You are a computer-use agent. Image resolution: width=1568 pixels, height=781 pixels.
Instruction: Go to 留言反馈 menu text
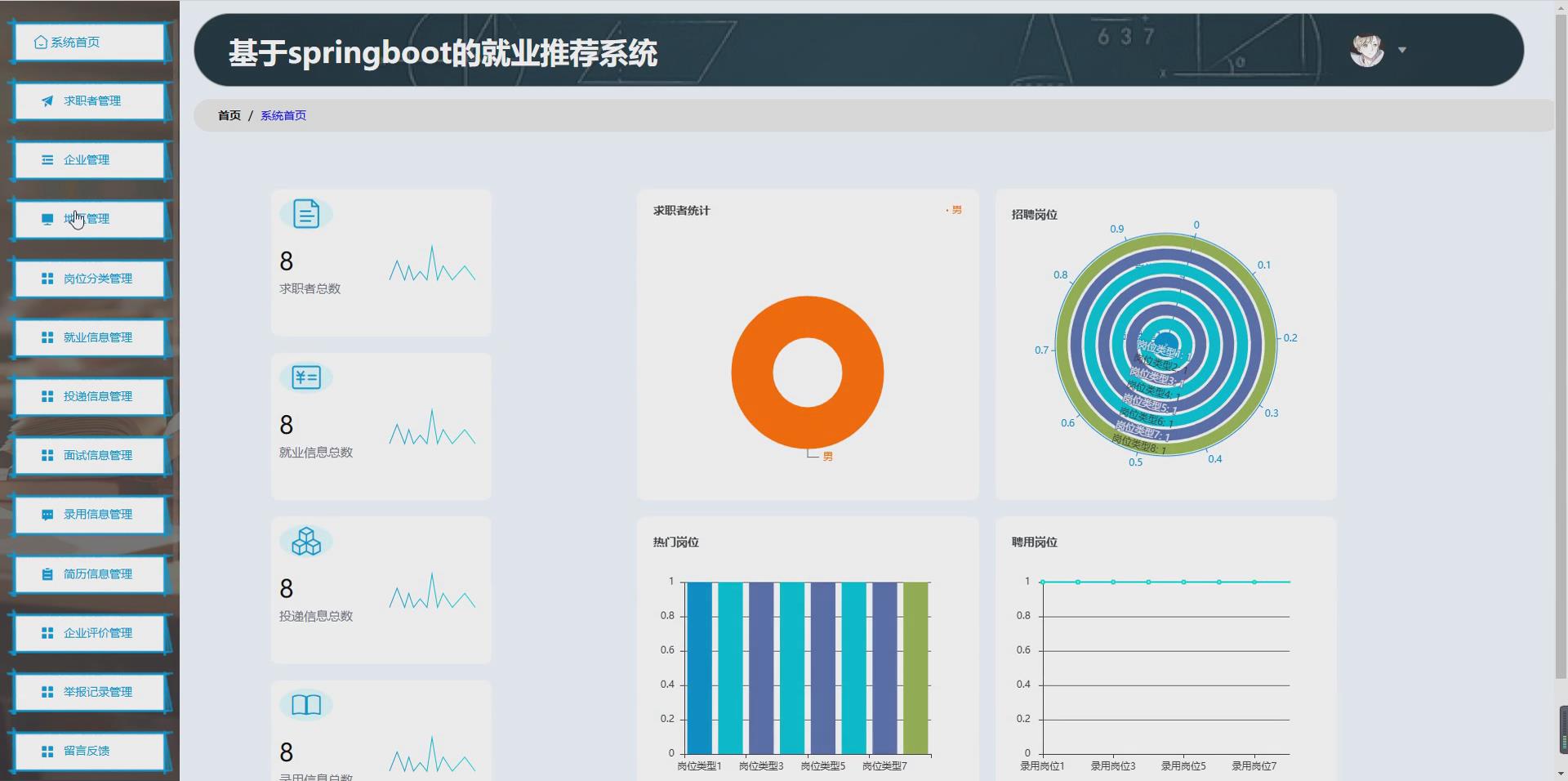[87, 751]
